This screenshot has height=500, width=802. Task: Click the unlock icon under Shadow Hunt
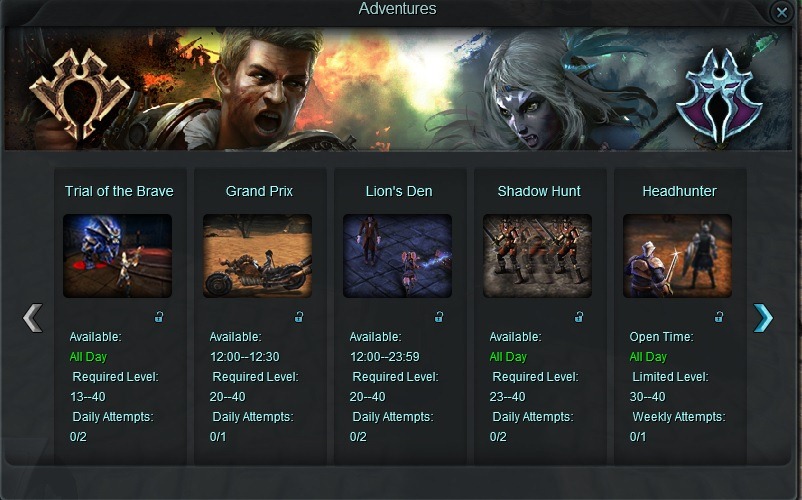coord(579,317)
